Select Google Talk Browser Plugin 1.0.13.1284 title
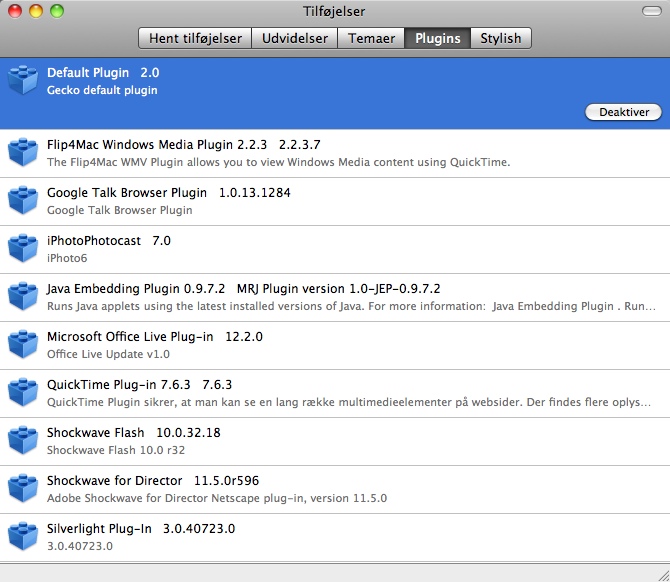 (x=169, y=193)
